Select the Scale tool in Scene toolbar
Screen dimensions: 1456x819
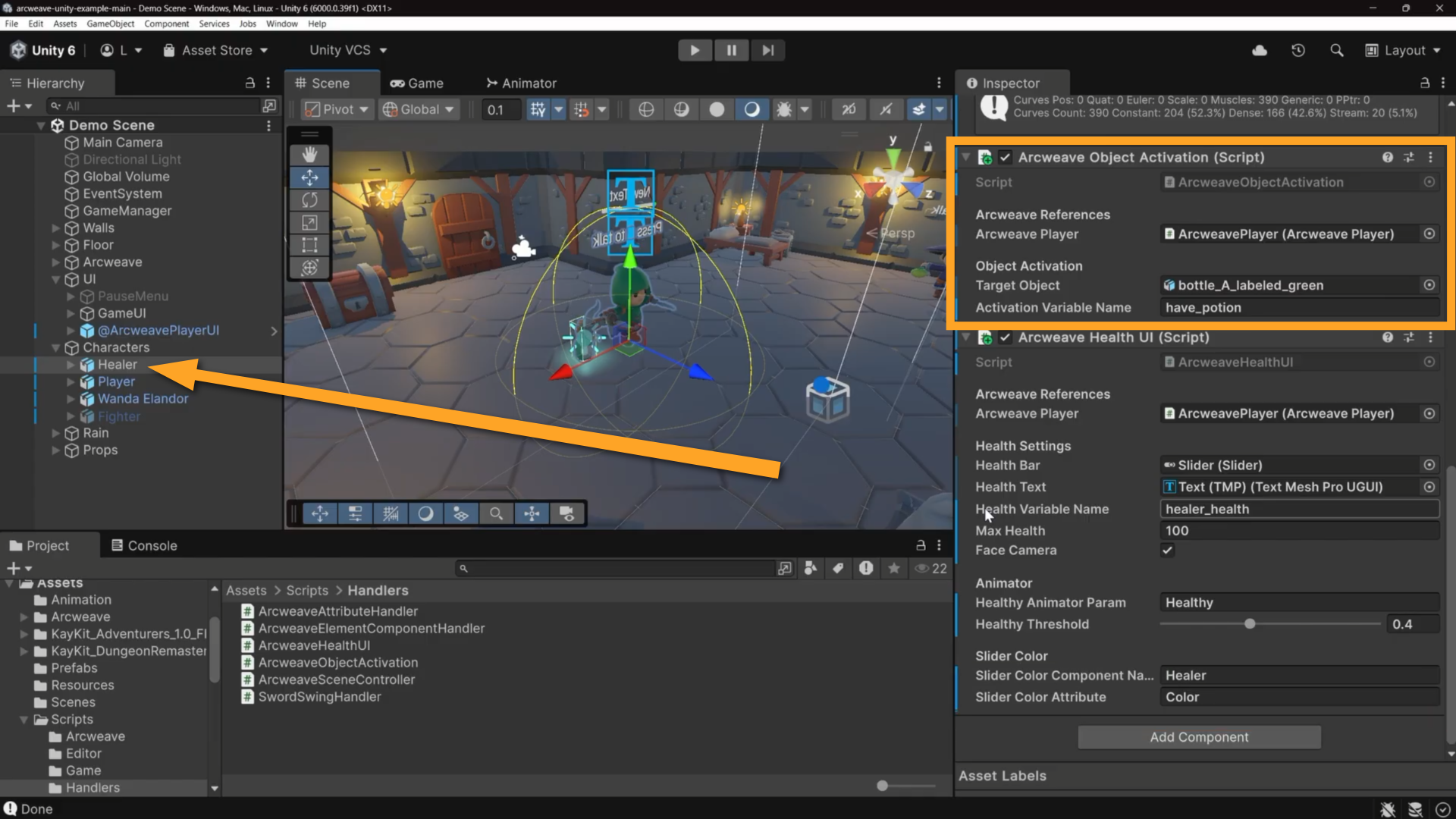[x=309, y=223]
